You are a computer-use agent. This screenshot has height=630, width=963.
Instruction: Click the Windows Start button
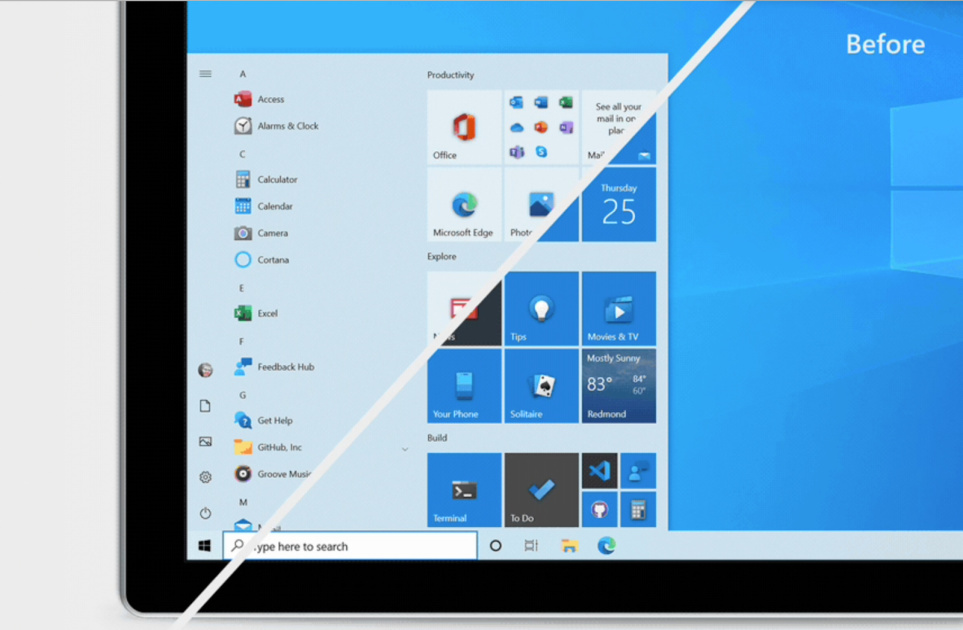204,546
